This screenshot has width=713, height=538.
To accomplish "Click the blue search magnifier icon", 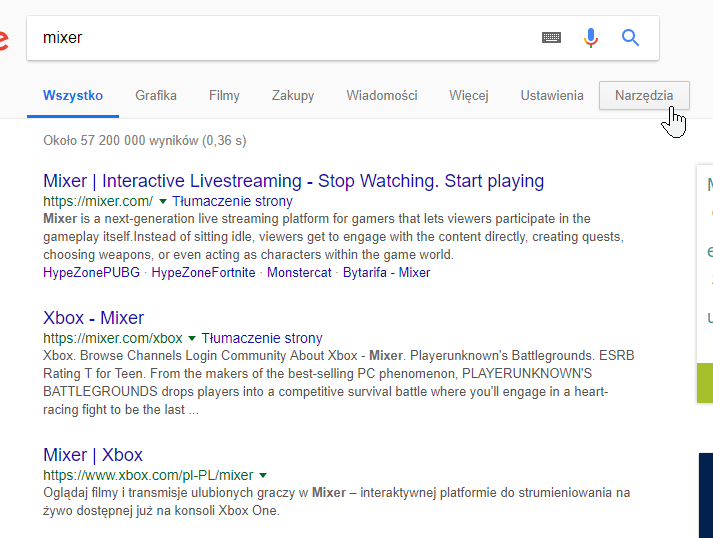I will coord(630,38).
